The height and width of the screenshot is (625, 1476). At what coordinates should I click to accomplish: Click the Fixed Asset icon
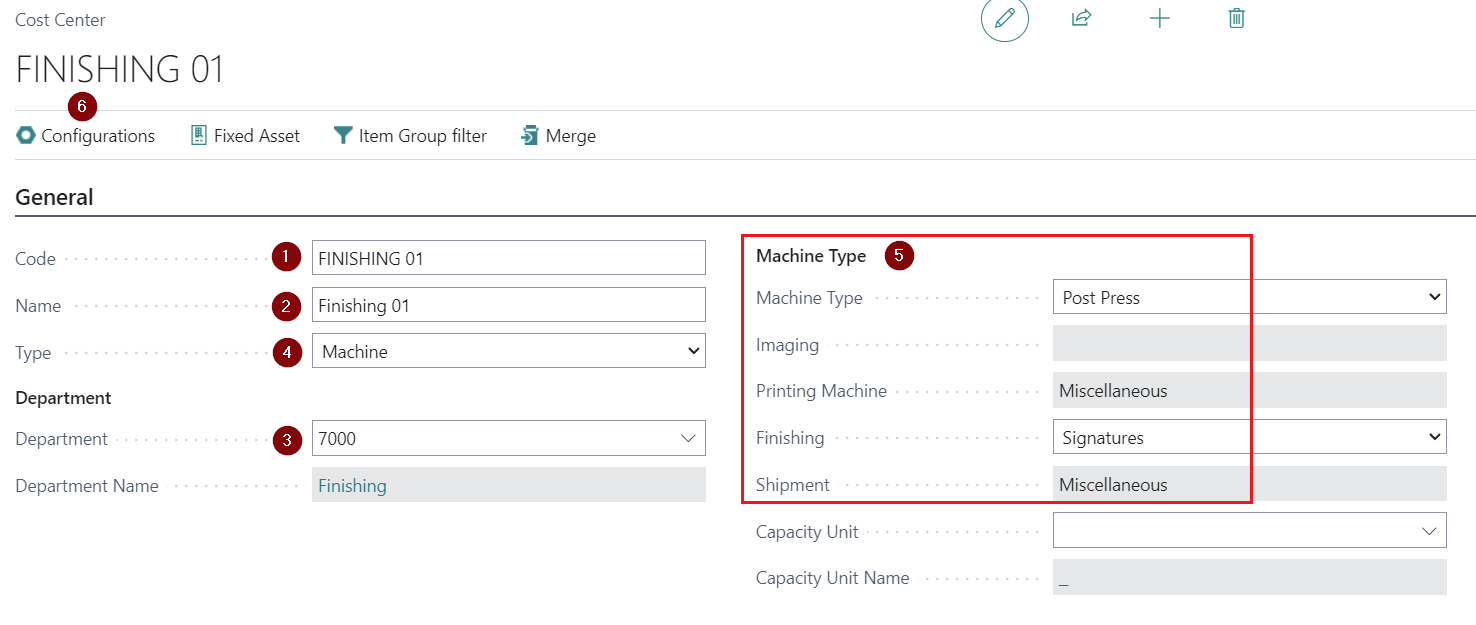click(199, 135)
